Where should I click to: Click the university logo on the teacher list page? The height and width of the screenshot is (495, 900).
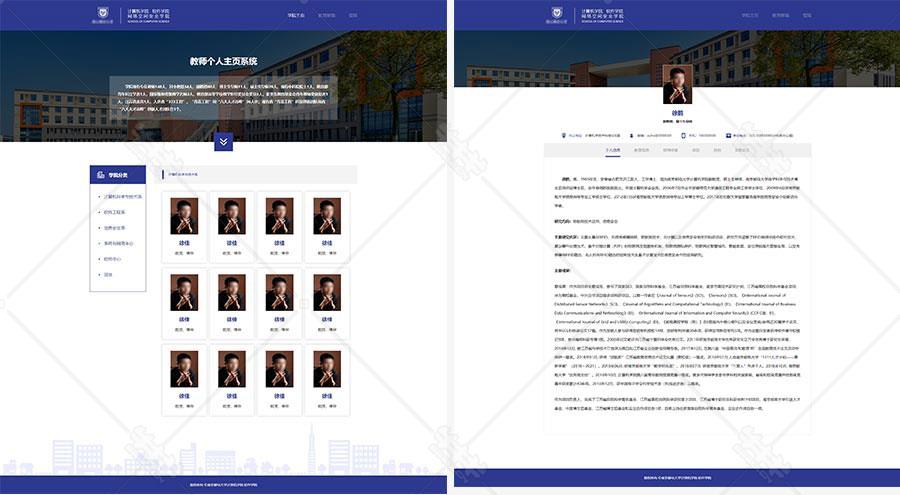click(101, 15)
